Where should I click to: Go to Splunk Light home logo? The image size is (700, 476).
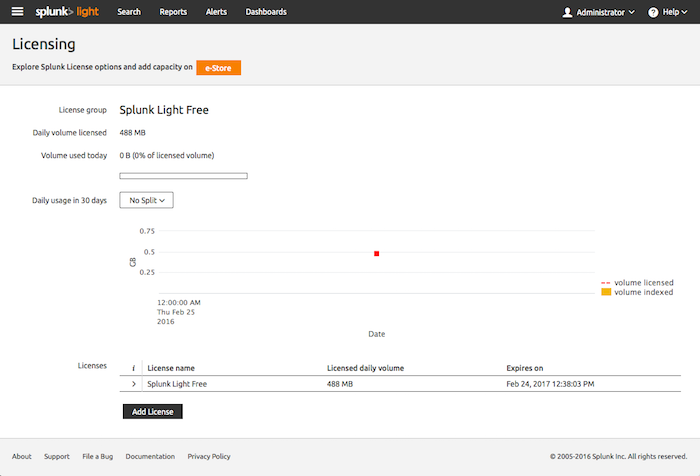point(67,12)
